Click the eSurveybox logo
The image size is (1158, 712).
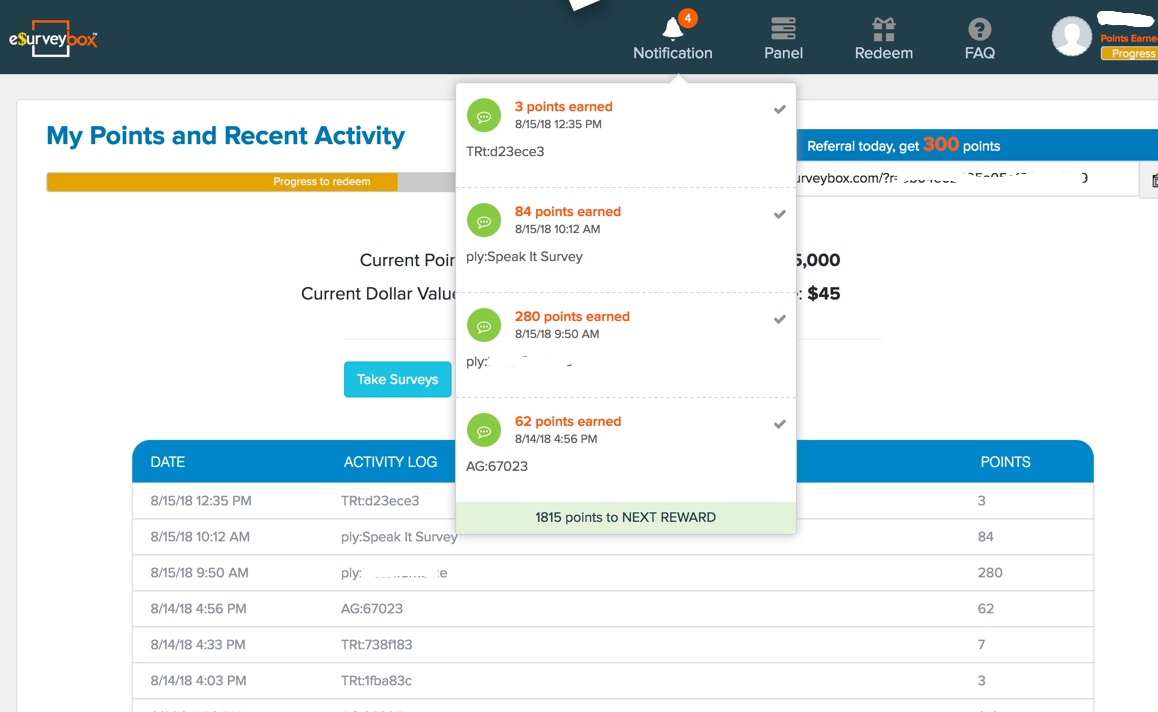point(53,39)
